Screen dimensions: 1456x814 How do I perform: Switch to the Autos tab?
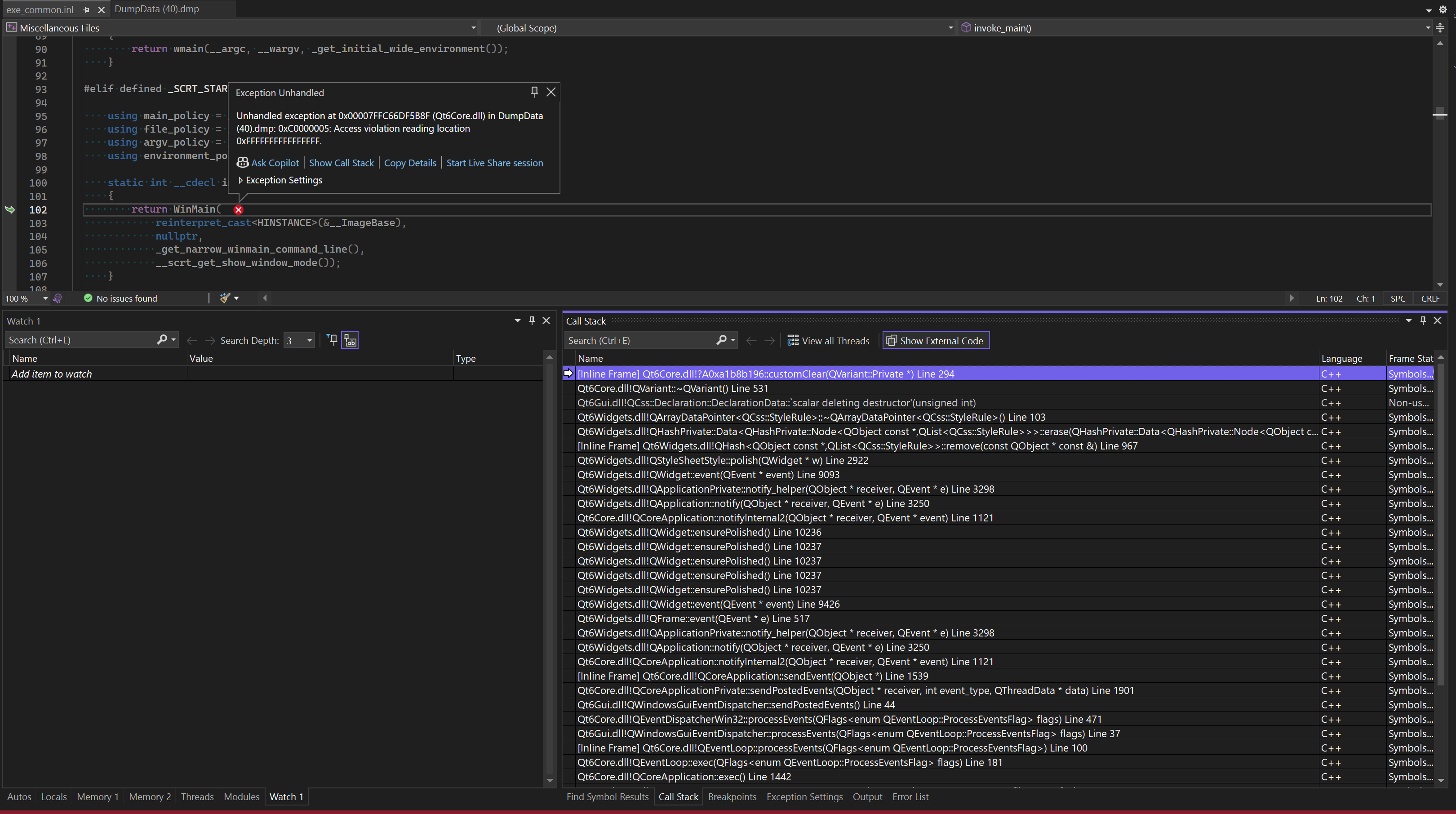(x=19, y=796)
